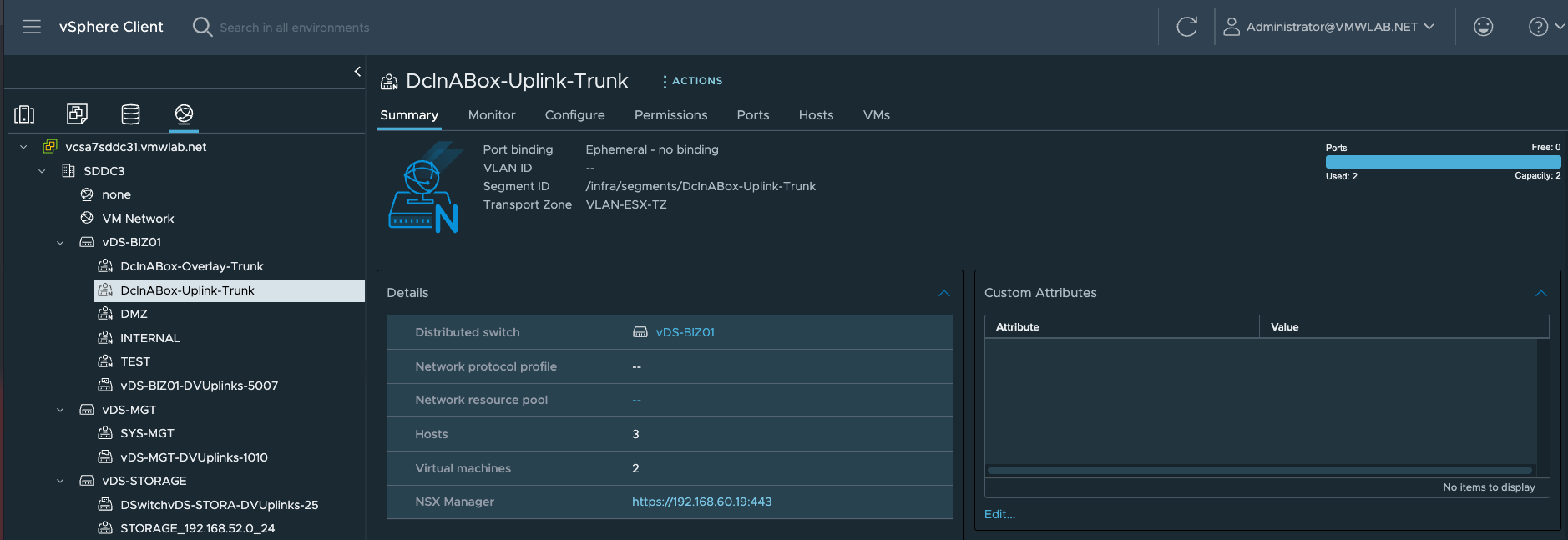Click the Custom Attributes horizontal scrollbar
This screenshot has width=1568, height=540.
[1260, 471]
